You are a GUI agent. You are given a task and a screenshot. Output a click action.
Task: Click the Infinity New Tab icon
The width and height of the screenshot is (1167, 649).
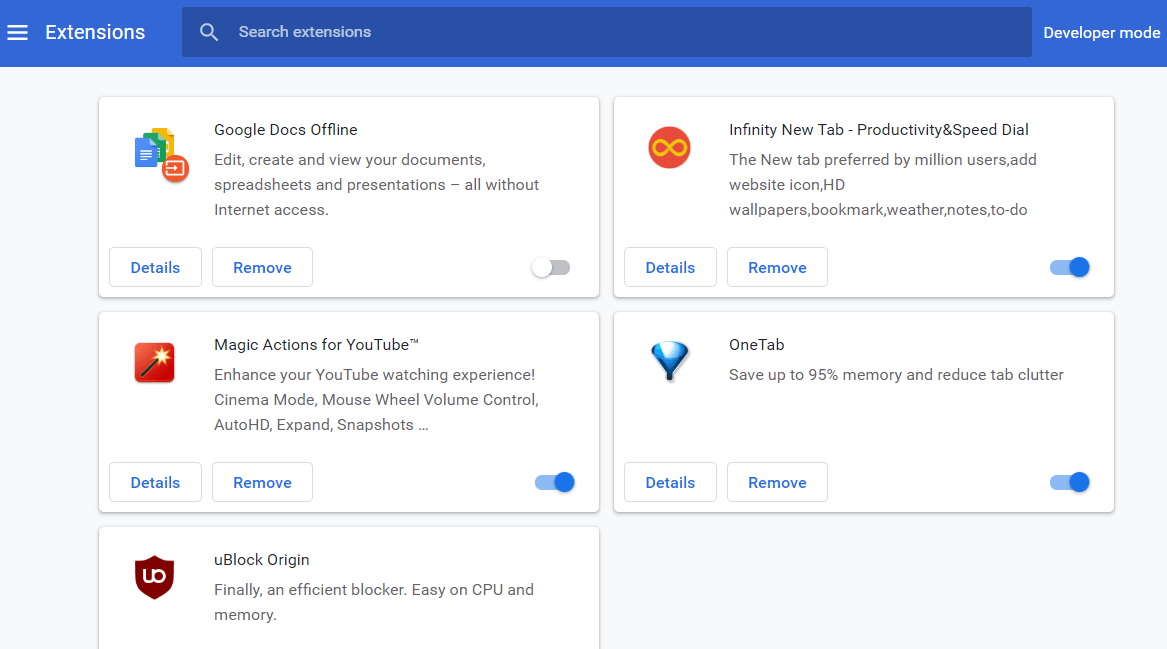pyautogui.click(x=669, y=147)
